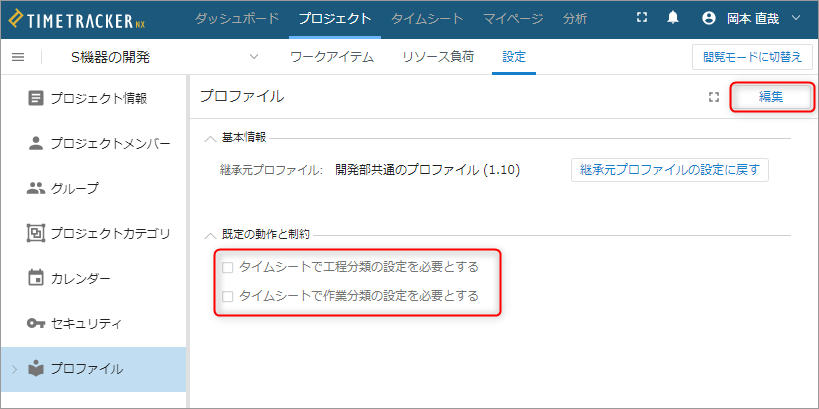Collapse the 基本情報 section

[210, 138]
